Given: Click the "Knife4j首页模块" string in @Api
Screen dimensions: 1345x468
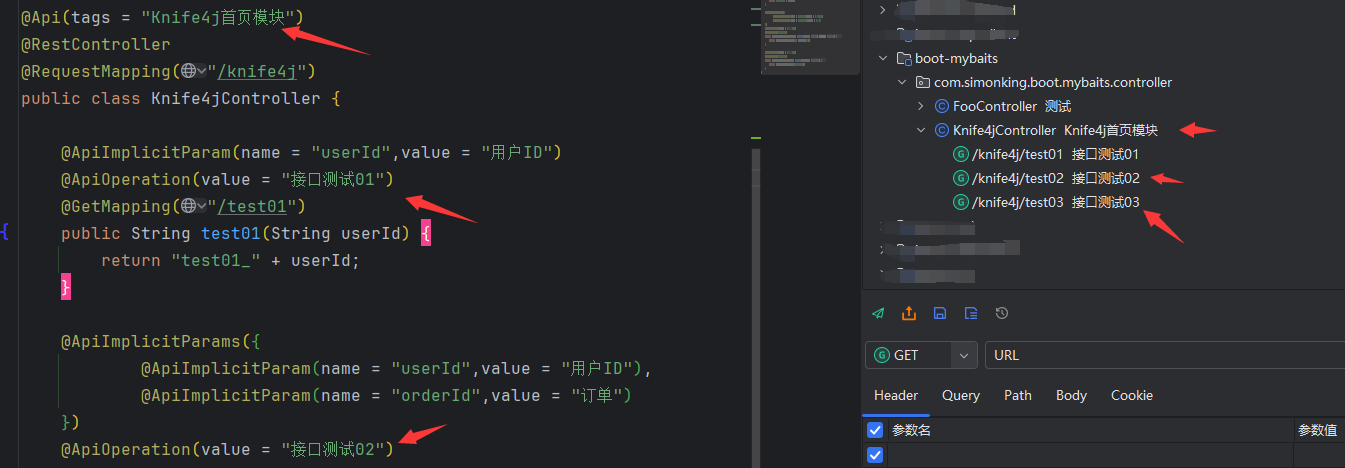Looking at the screenshot, I should [217, 17].
